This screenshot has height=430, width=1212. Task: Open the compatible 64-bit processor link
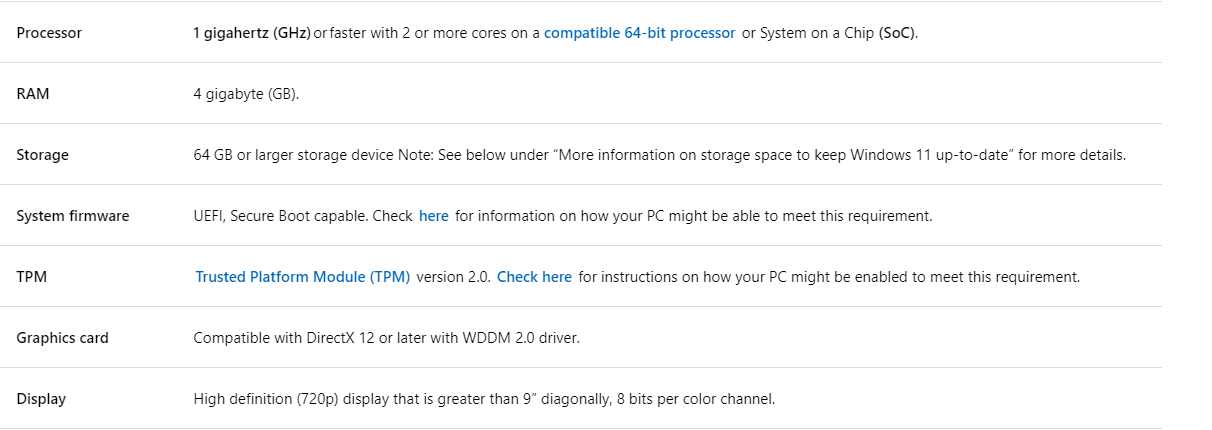[x=640, y=33]
